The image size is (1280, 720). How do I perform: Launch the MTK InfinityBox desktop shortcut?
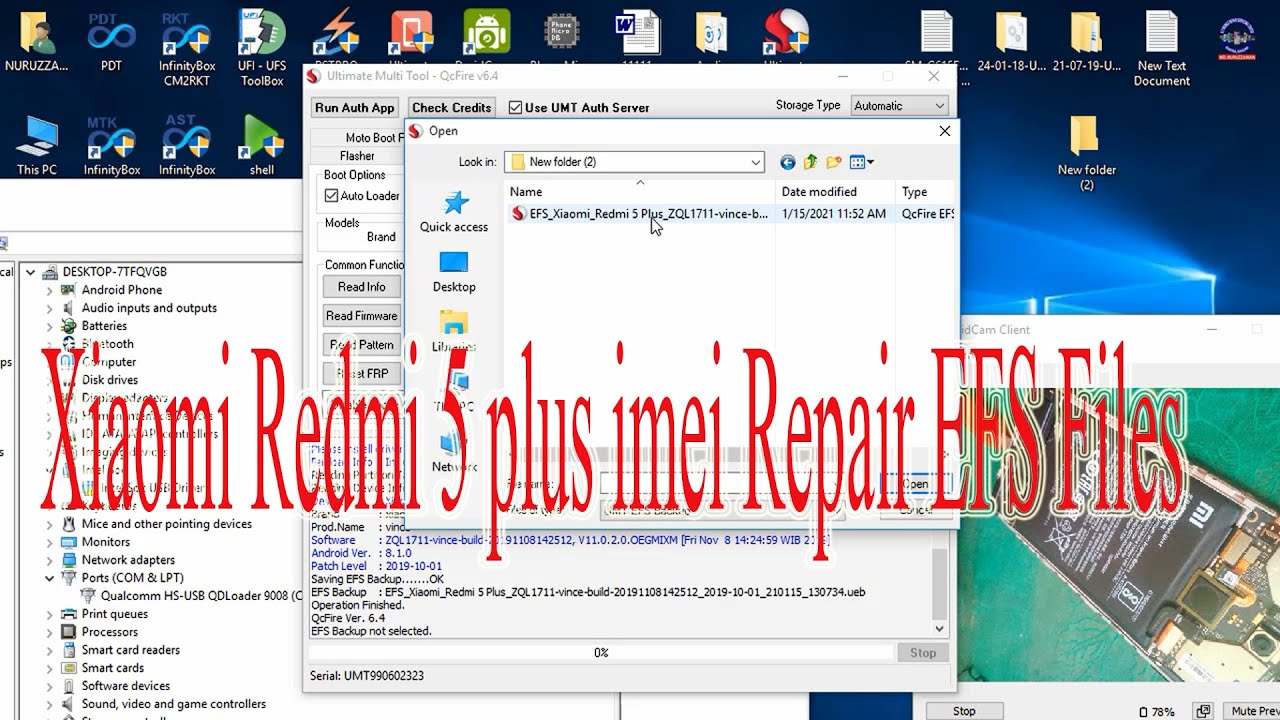tap(111, 145)
